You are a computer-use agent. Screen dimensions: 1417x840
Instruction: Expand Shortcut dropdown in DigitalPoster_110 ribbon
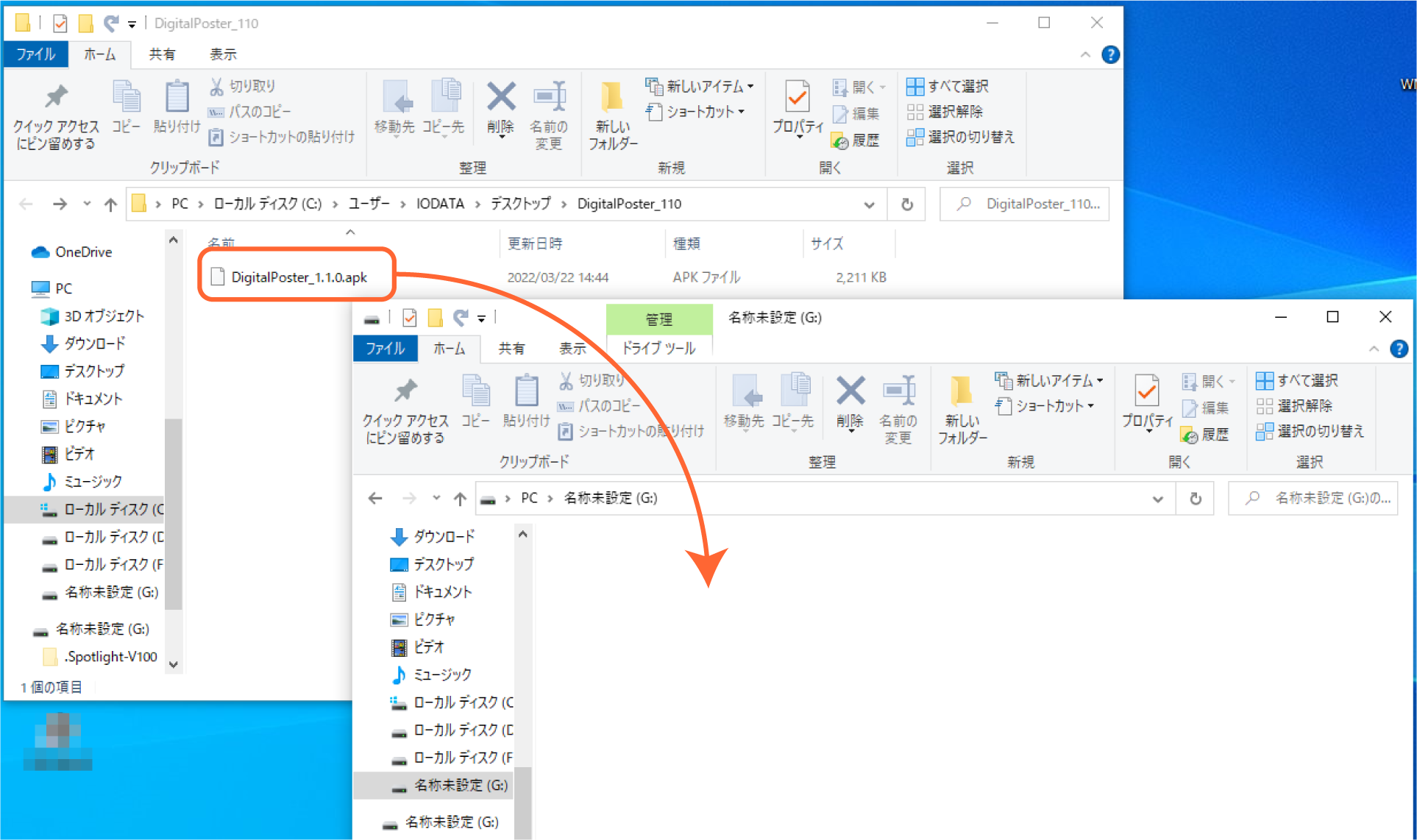(x=741, y=112)
